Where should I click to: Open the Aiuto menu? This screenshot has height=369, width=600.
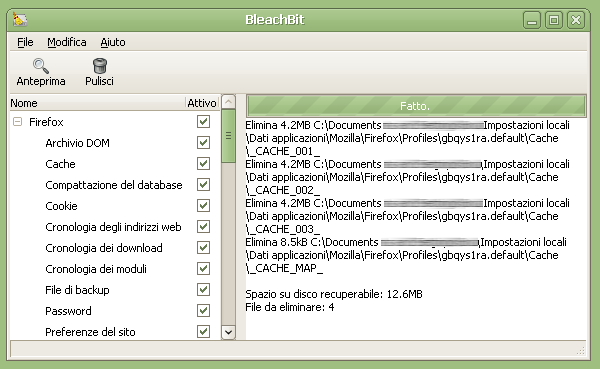pos(113,42)
